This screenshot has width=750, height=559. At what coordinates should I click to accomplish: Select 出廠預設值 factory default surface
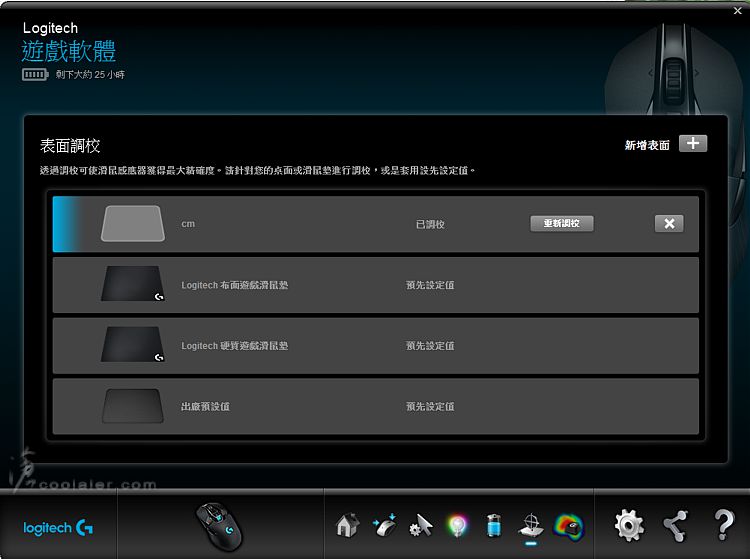[375, 406]
